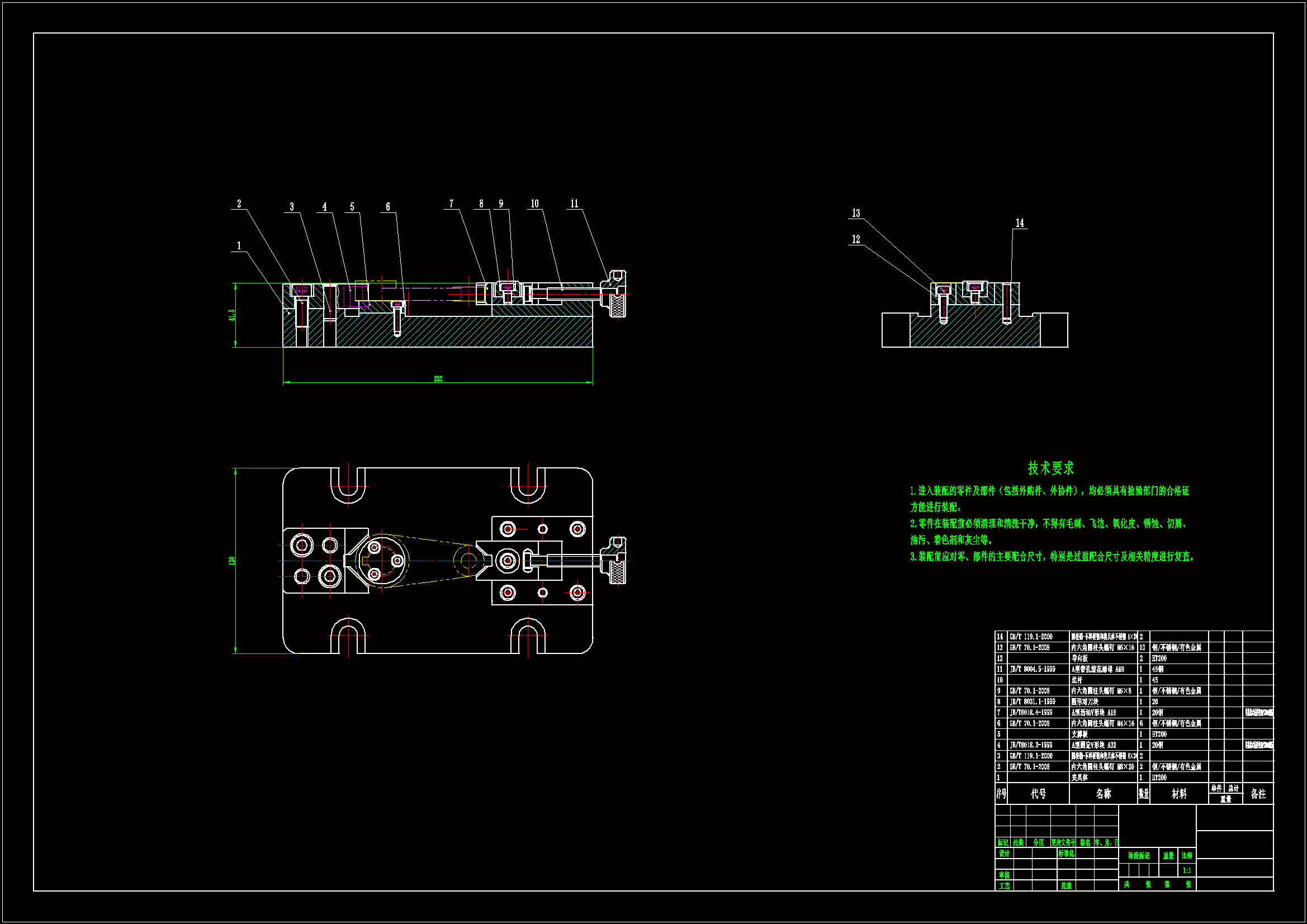
Task: Click the 阶段标记 cell in title block
Action: [1139, 856]
